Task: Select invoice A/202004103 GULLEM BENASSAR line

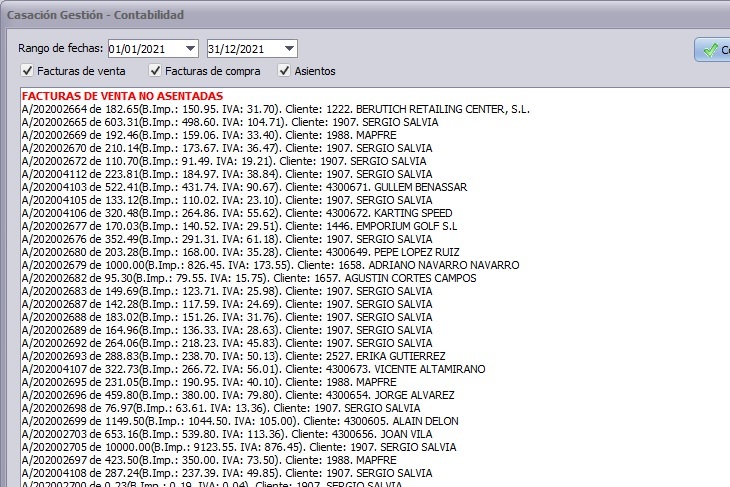Action: 244,187
